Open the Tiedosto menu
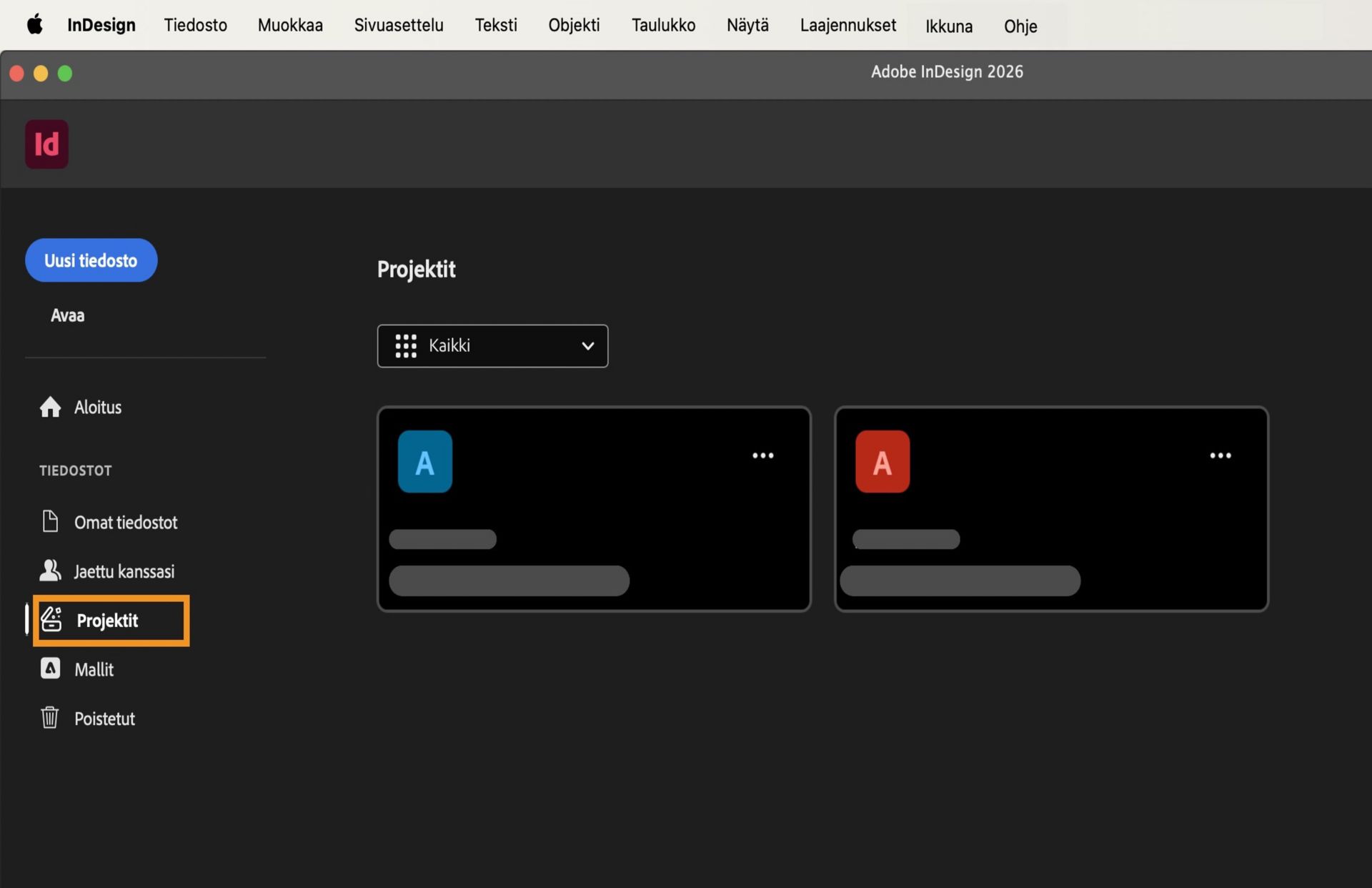1372x888 pixels. coord(195,25)
